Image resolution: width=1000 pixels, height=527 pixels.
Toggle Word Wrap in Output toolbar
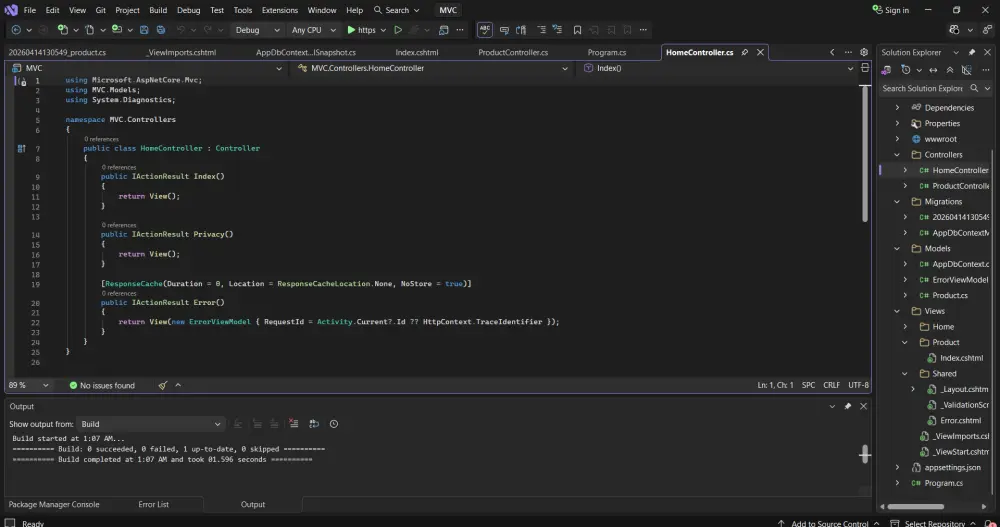(314, 424)
